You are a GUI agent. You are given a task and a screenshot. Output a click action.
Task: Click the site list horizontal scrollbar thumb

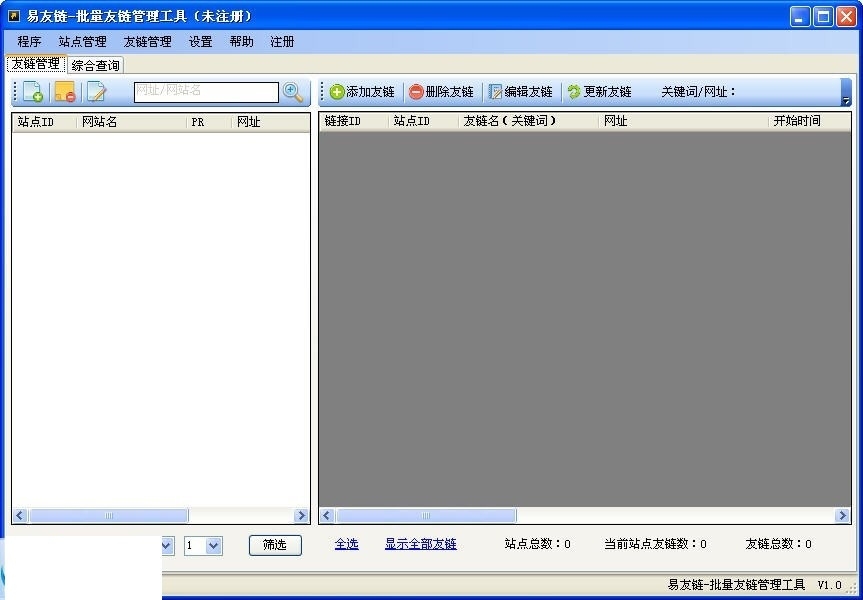[x=108, y=516]
